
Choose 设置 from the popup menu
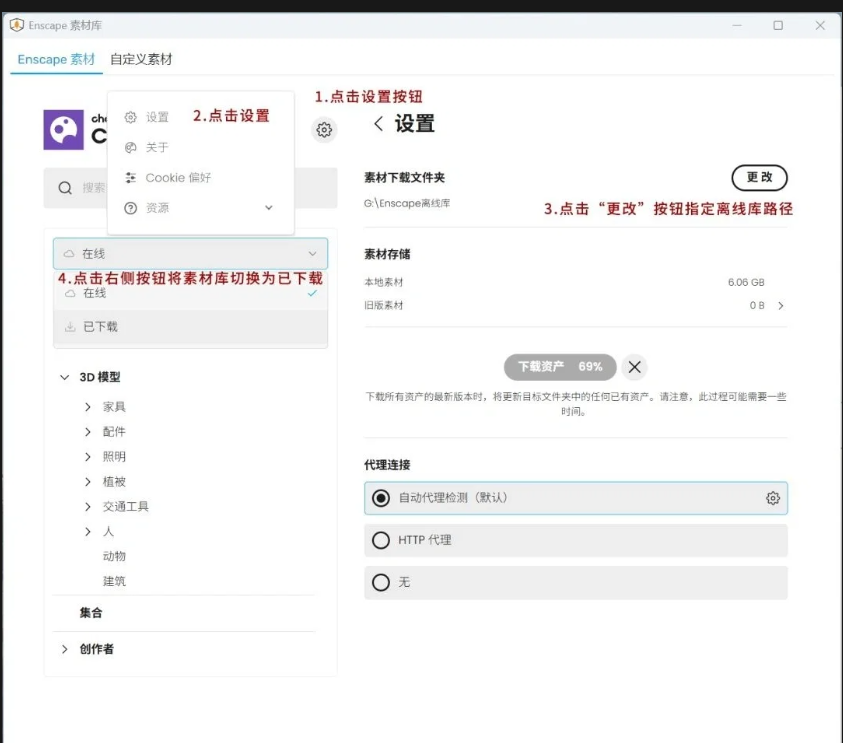pos(157,117)
